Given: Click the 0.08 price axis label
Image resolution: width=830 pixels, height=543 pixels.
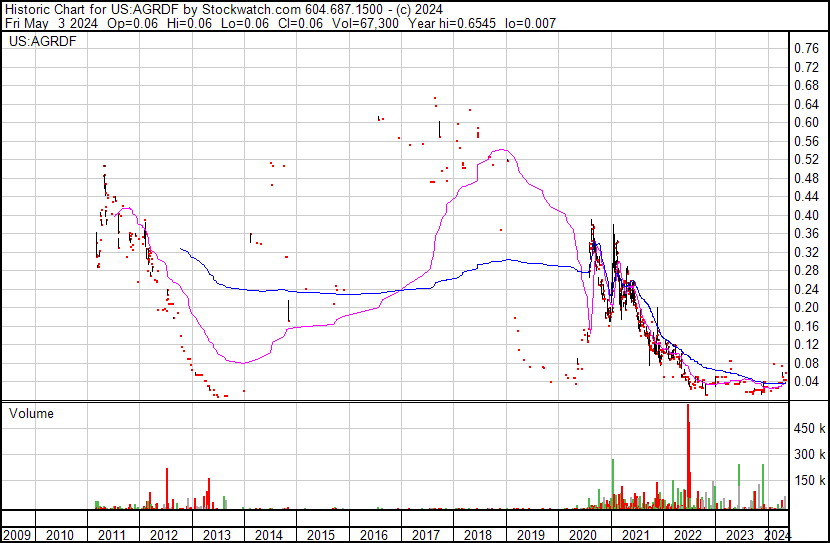Looking at the screenshot, I should pos(806,364).
